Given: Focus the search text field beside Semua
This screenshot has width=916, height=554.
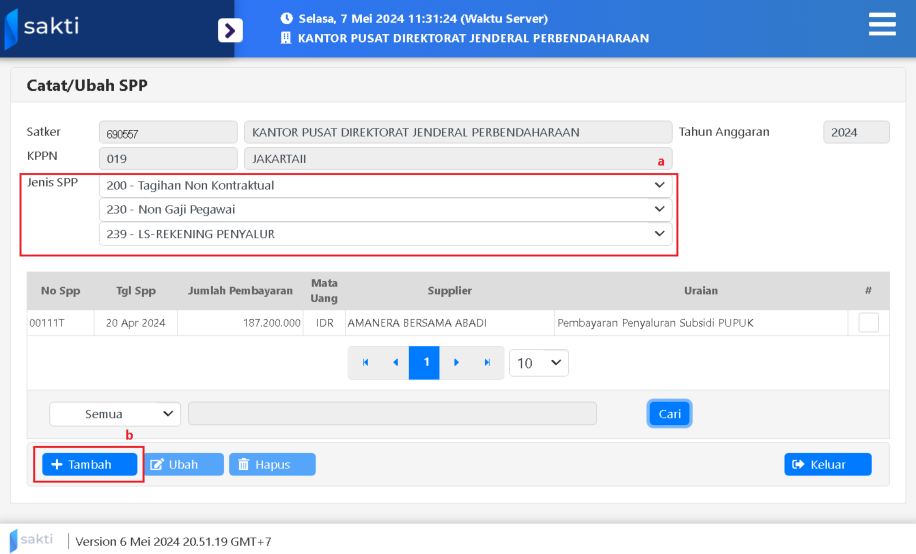Looking at the screenshot, I should click(392, 414).
